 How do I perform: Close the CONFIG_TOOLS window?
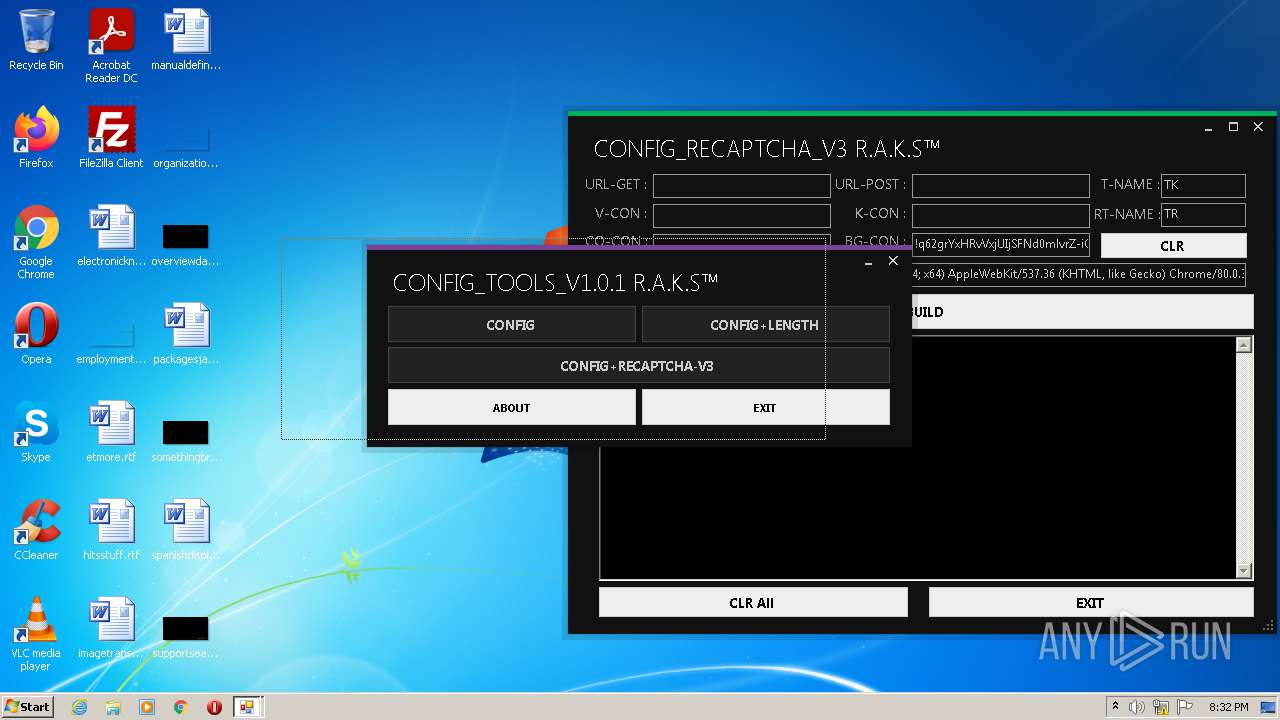[x=893, y=261]
